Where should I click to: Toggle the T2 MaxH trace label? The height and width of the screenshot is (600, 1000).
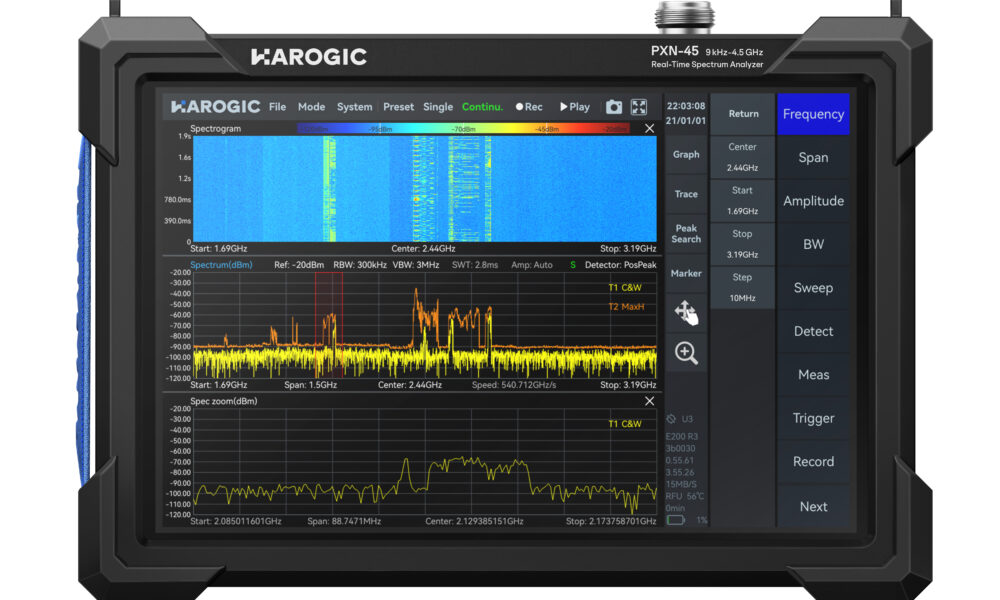[626, 307]
